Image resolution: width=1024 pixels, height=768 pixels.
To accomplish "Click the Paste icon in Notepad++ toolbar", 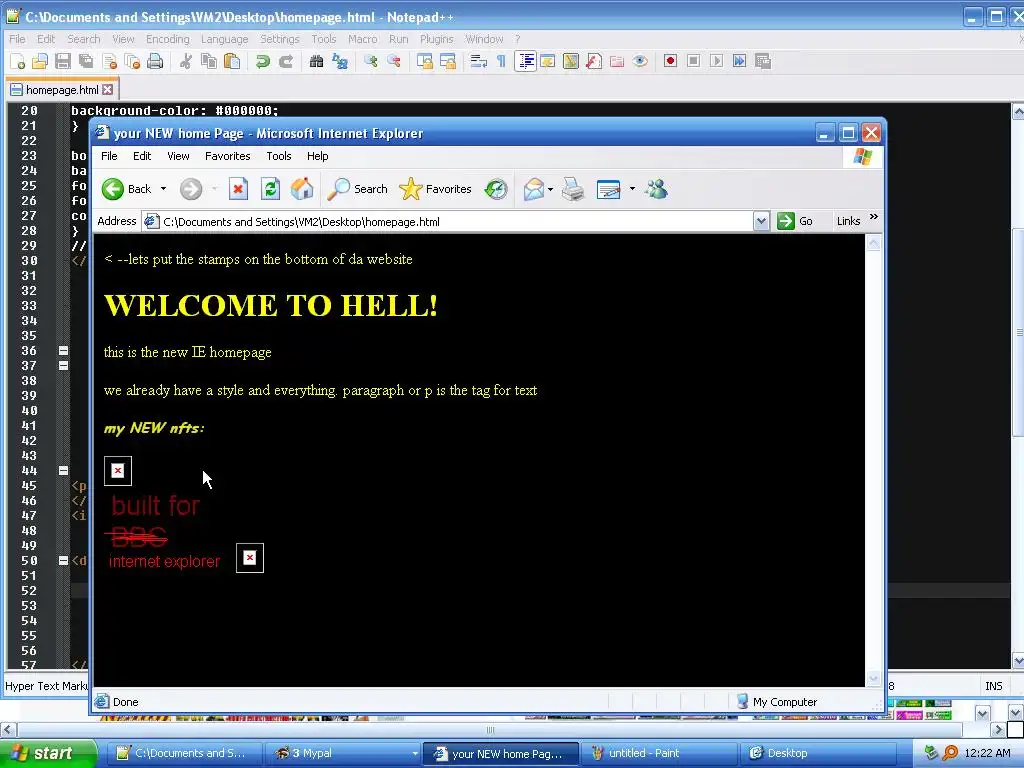I will click(x=232, y=61).
